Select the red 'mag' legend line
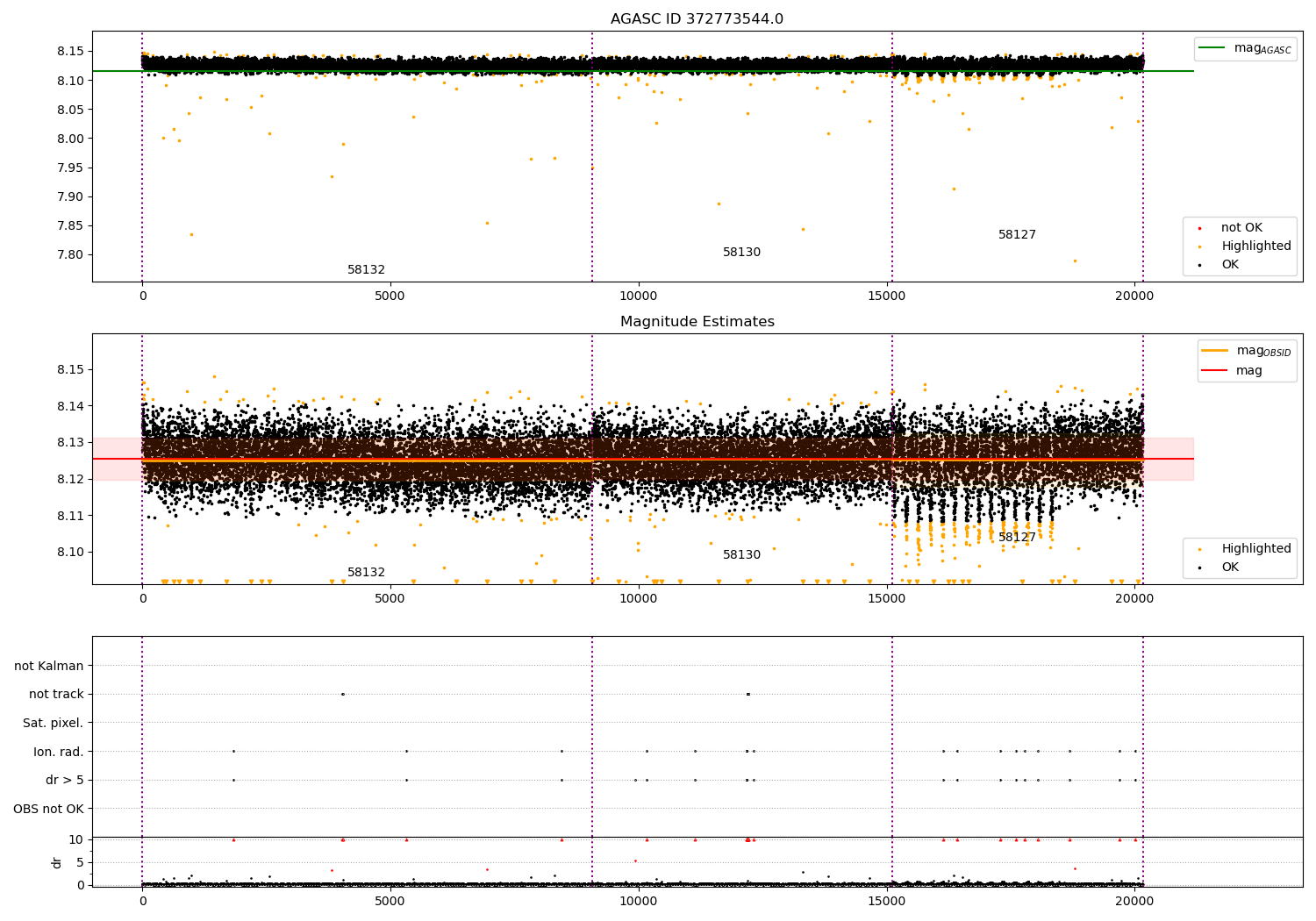Screen dimensions: 1316x921 coord(1214,370)
